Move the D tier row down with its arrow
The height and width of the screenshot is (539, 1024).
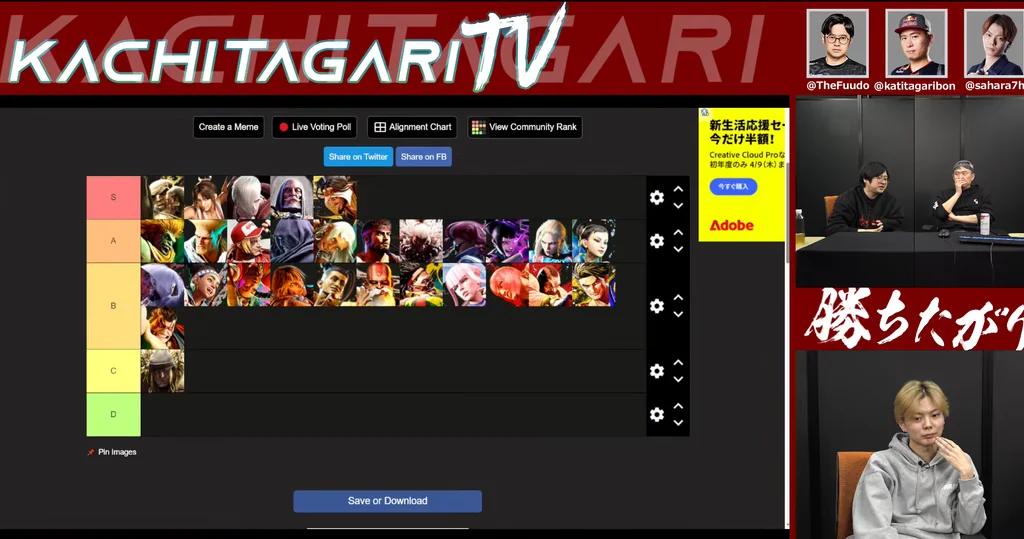679,423
